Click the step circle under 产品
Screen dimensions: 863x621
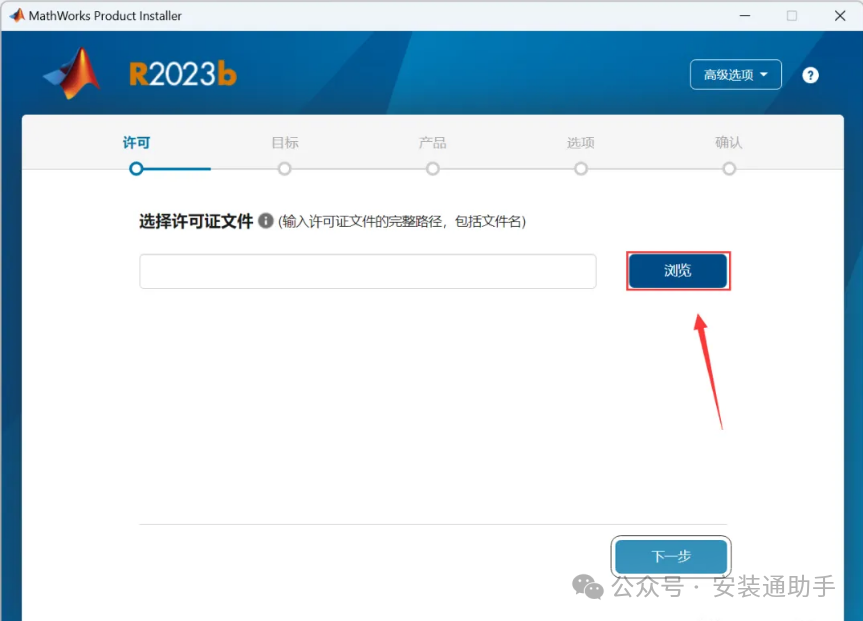click(433, 168)
